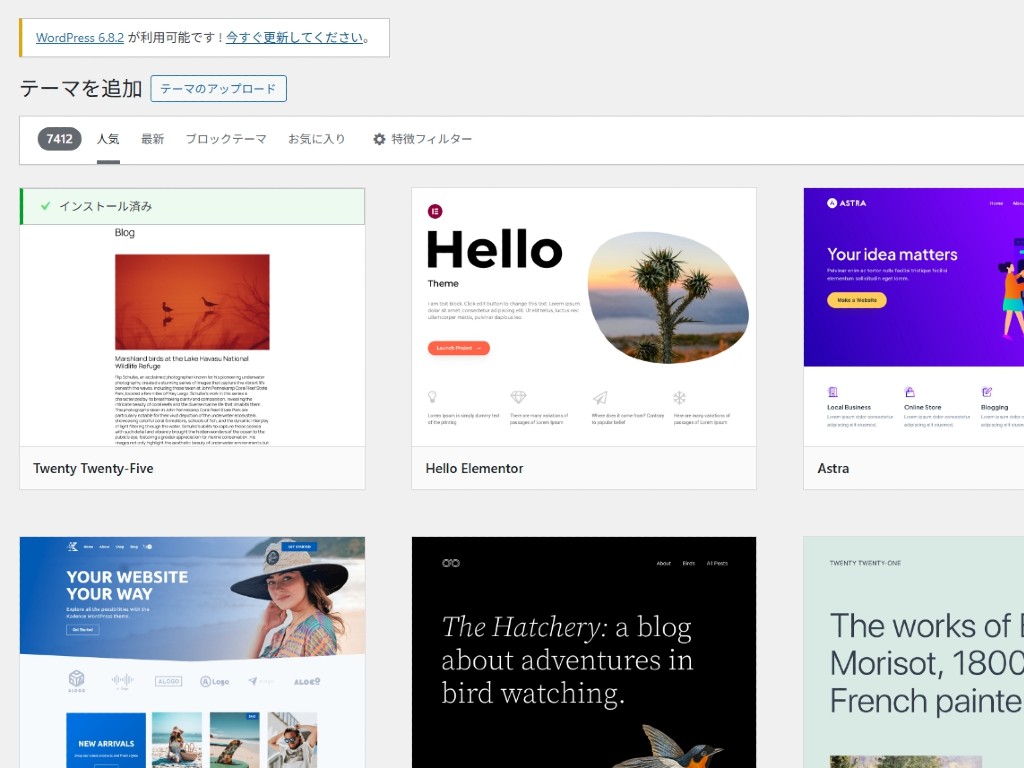Click NEW ARRIVALS tile in Kadence preview
This screenshot has width=1024, height=768.
point(106,741)
